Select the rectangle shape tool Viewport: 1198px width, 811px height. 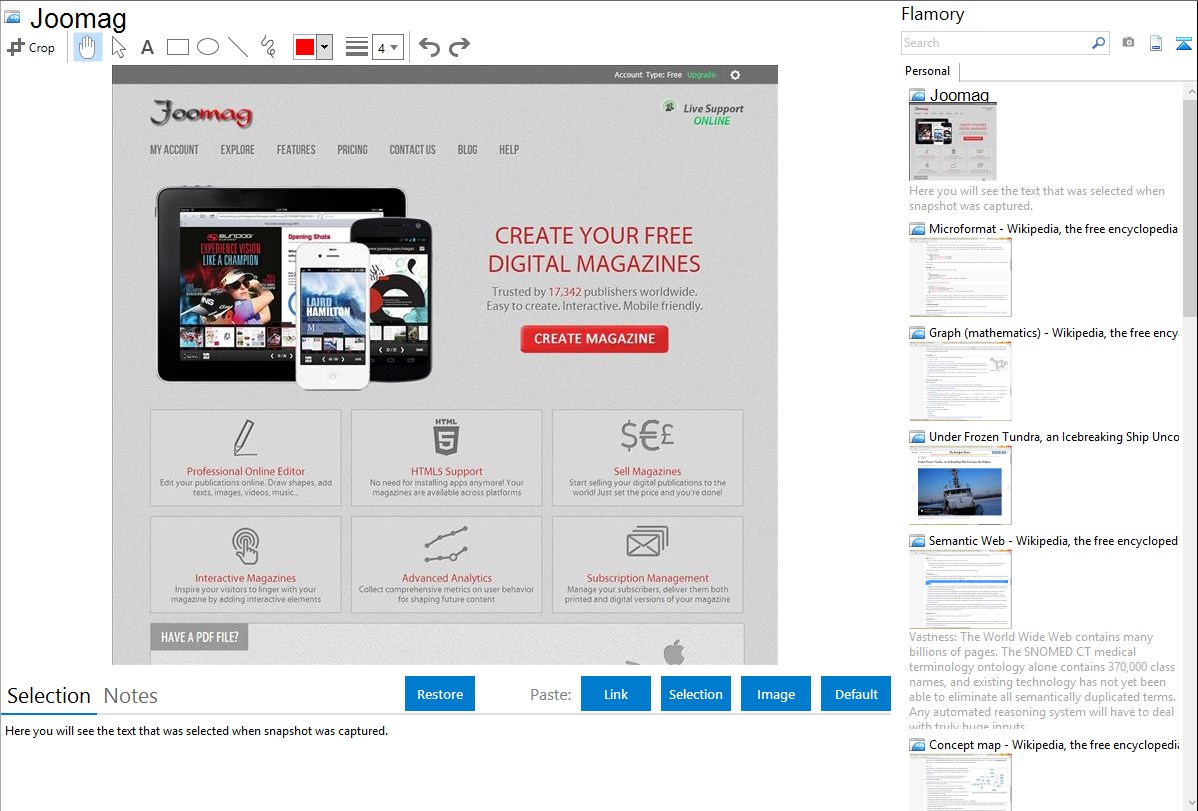(177, 47)
